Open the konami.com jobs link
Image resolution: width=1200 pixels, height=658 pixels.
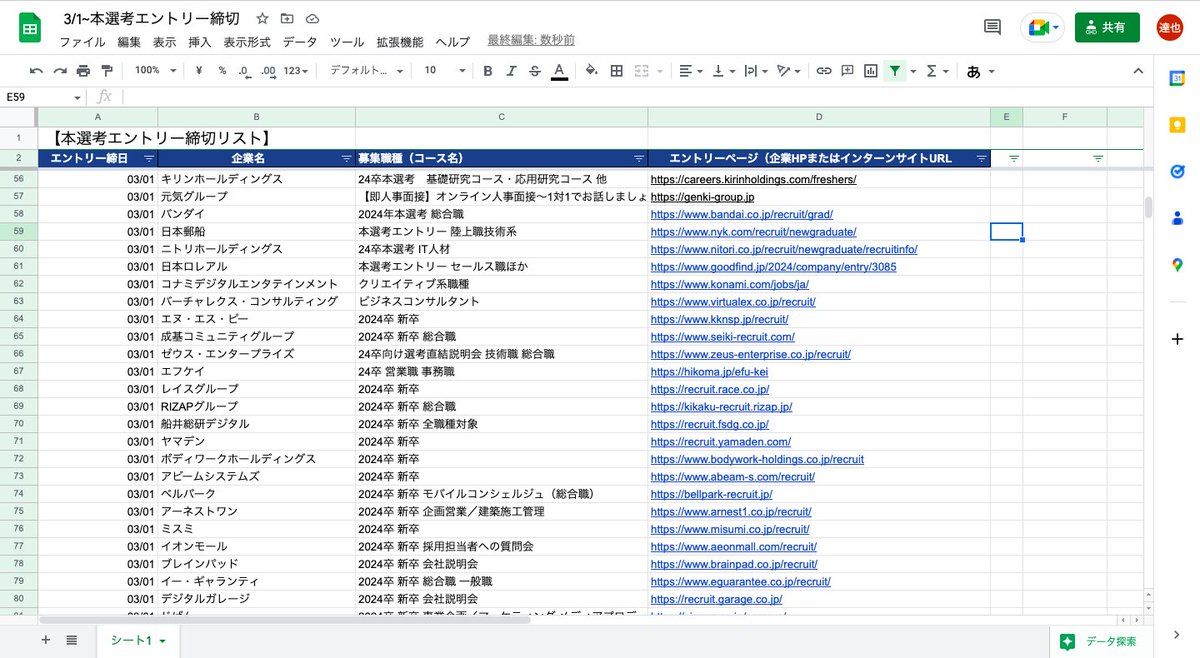730,284
